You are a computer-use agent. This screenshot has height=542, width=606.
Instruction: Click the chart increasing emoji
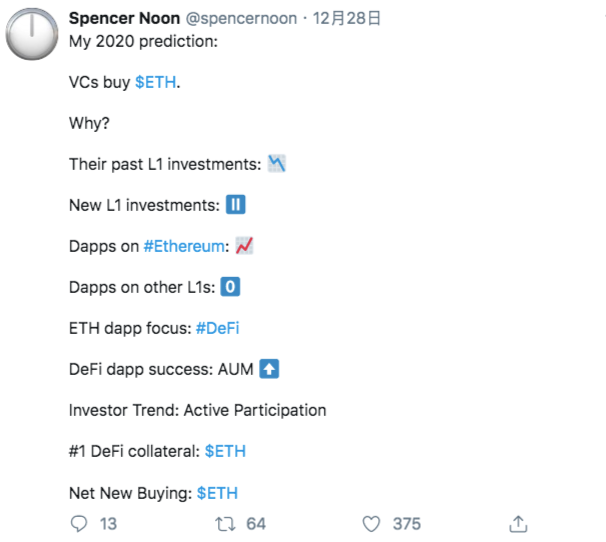[244, 245]
